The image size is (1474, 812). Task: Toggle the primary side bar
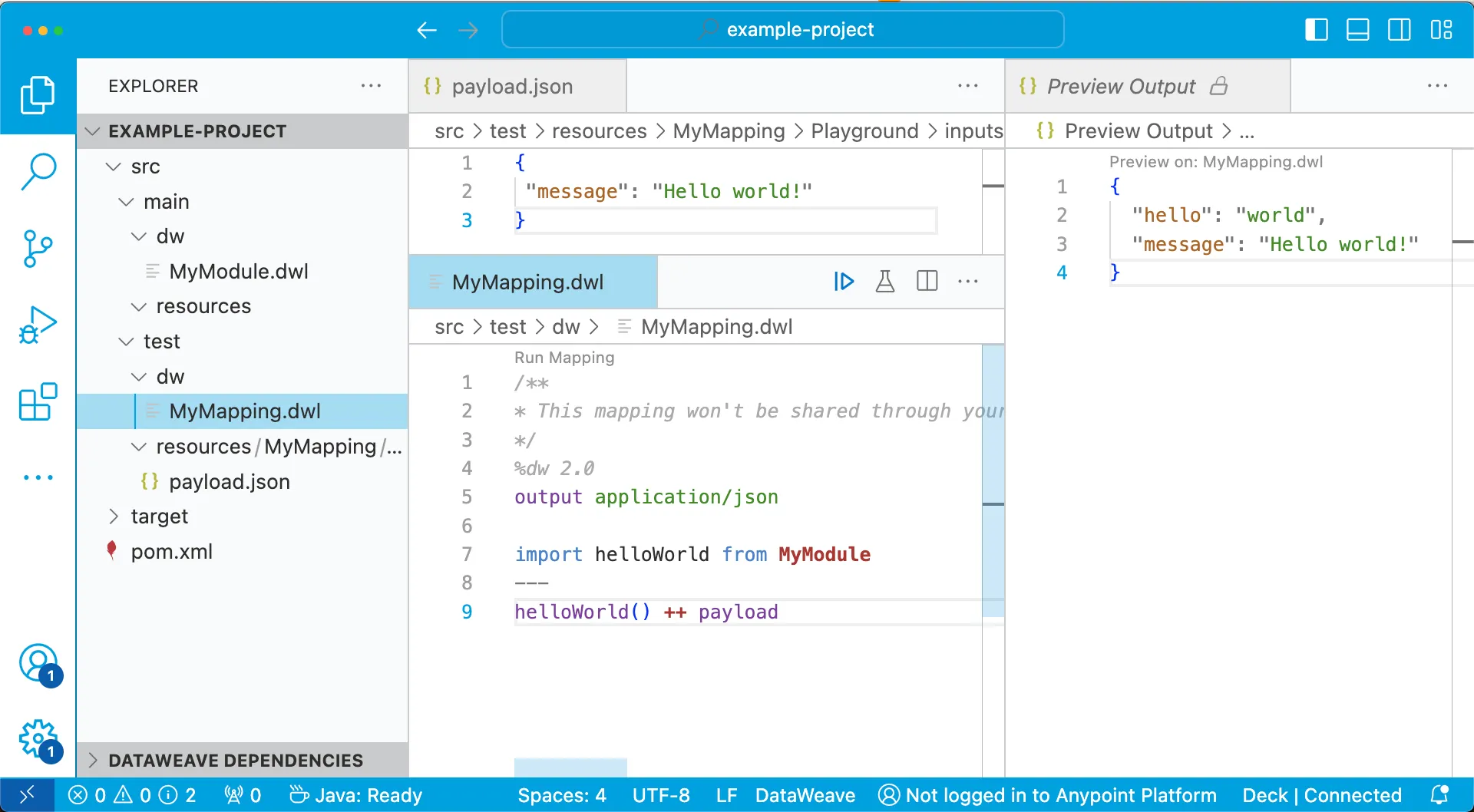click(x=1316, y=30)
